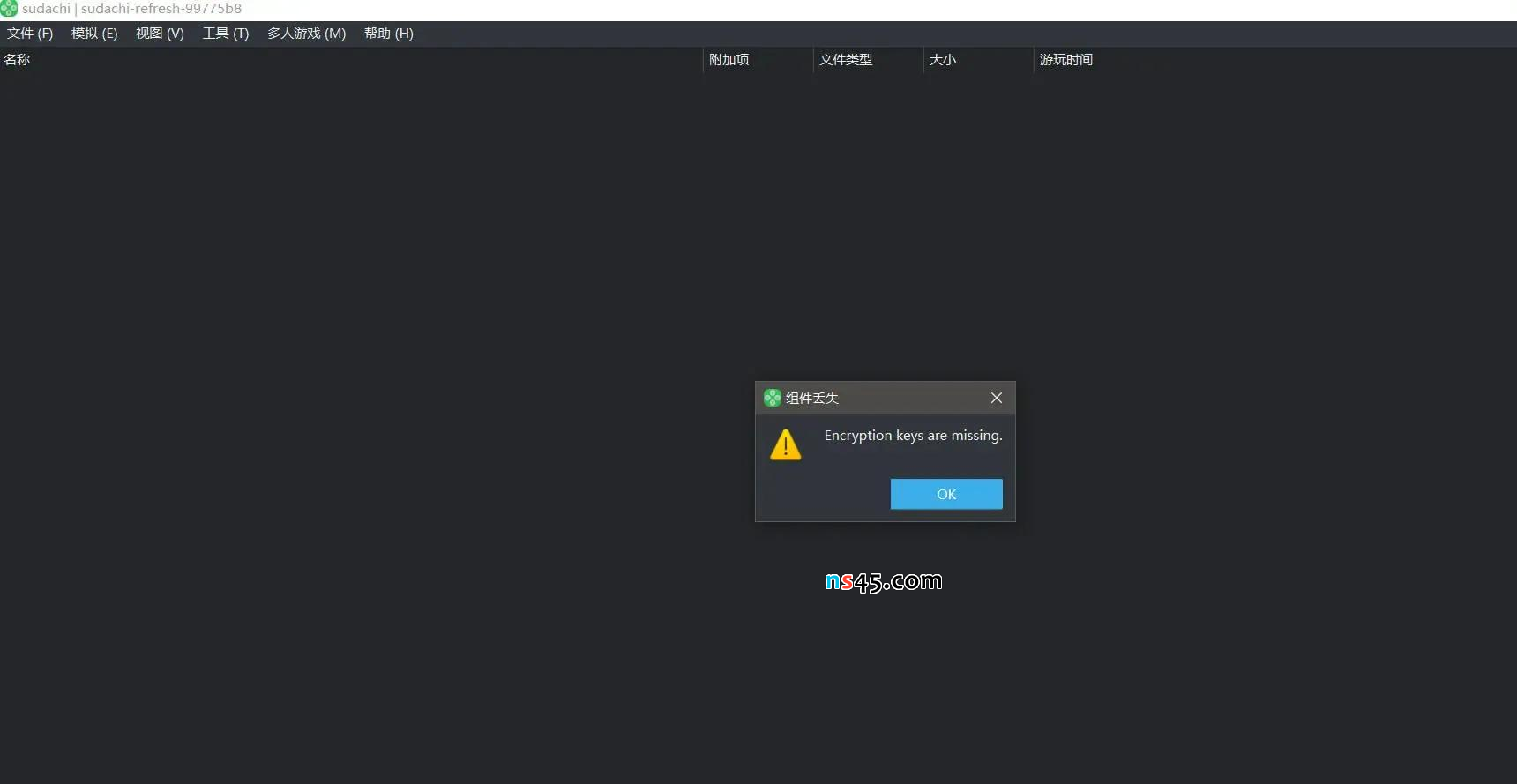The width and height of the screenshot is (1517, 784).
Task: Open the 文件 (F) menu
Action: coord(30,34)
